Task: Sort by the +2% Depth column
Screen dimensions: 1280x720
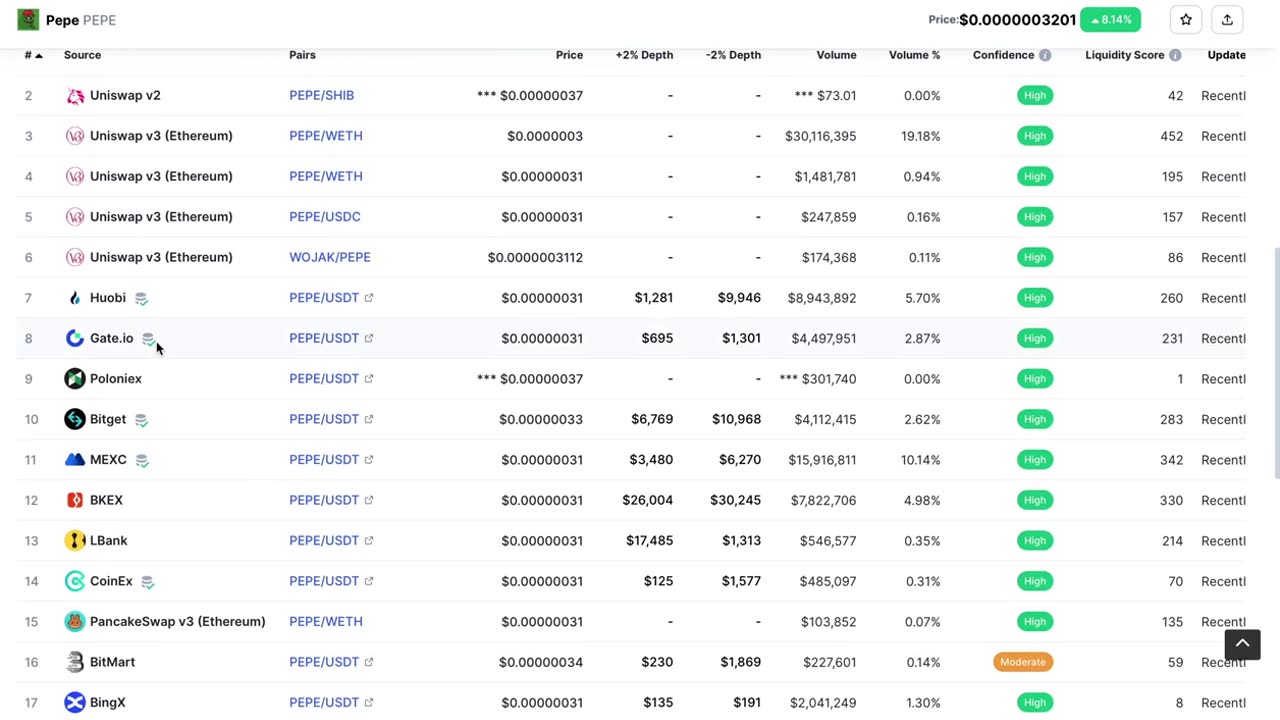Action: pos(644,55)
